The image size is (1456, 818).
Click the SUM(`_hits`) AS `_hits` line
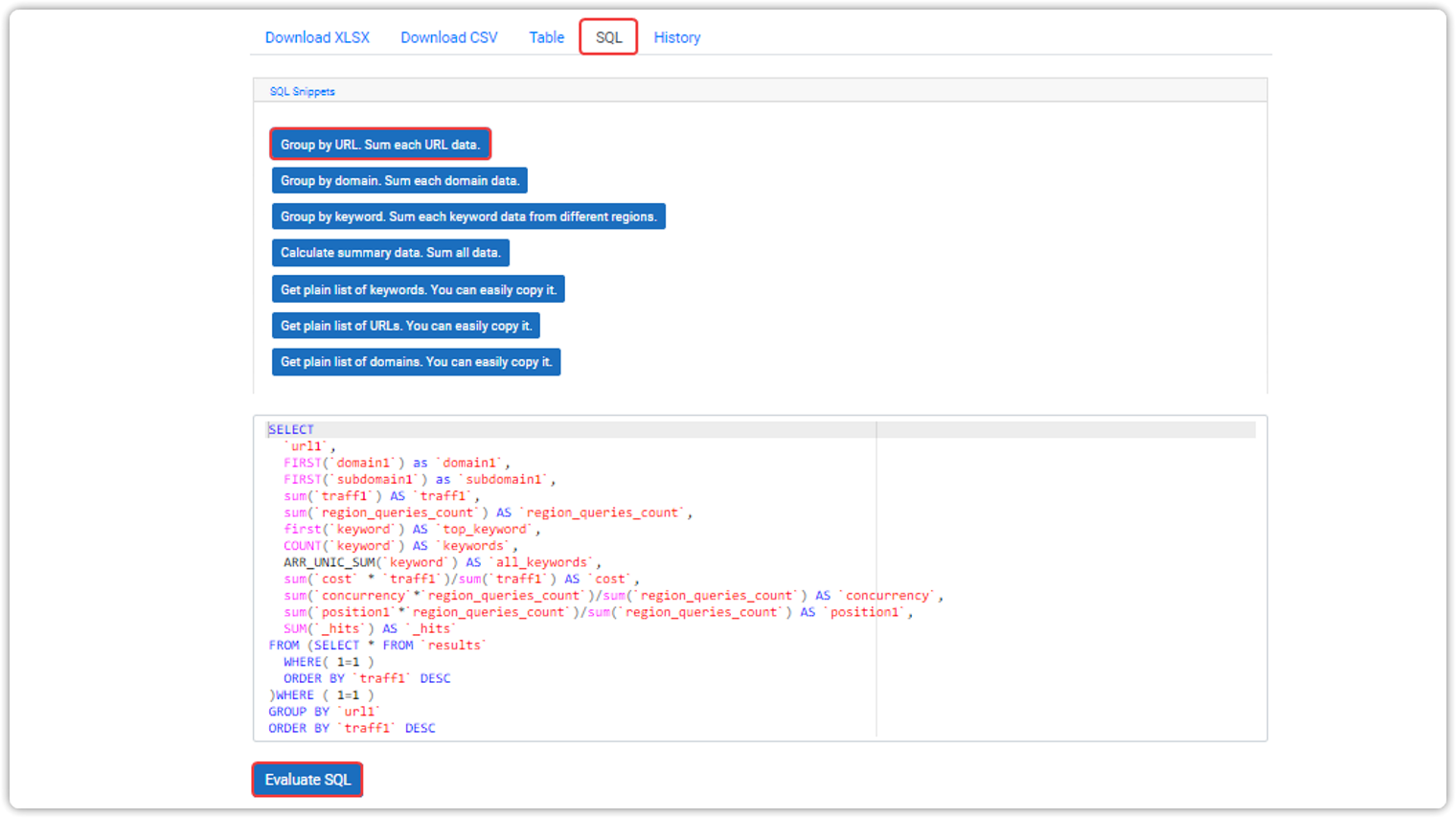click(x=370, y=628)
